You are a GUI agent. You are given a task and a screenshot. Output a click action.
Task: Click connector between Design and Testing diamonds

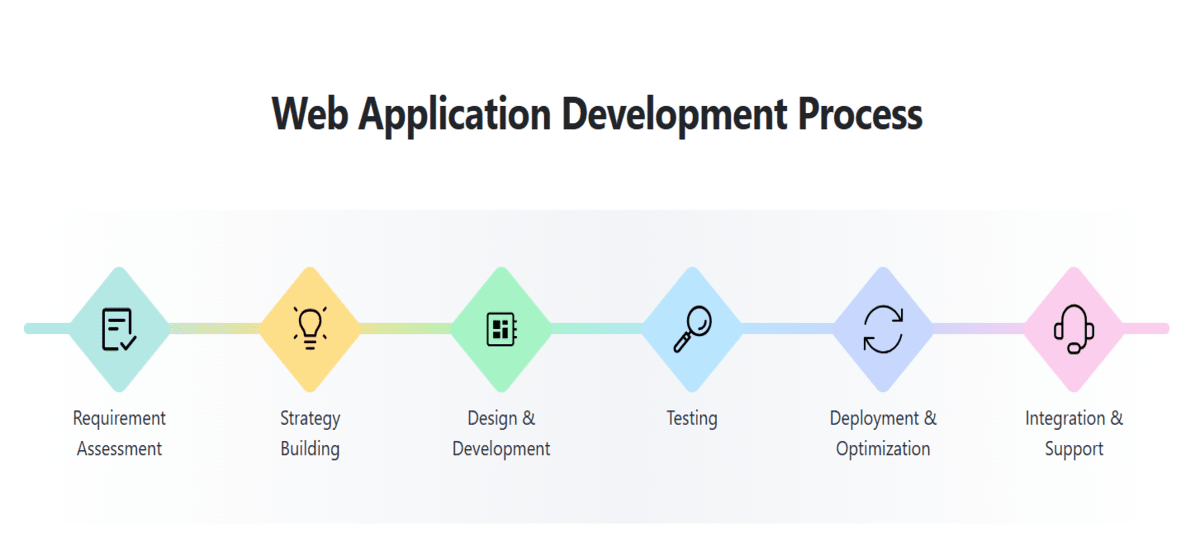click(596, 328)
